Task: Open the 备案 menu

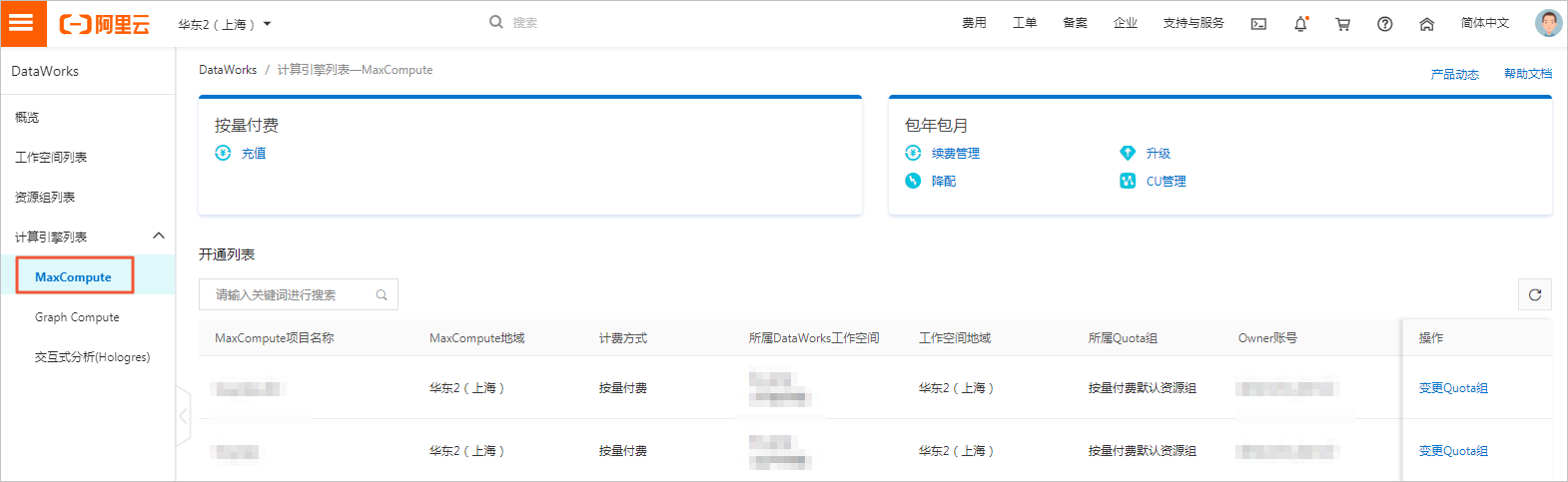Action: tap(1075, 23)
